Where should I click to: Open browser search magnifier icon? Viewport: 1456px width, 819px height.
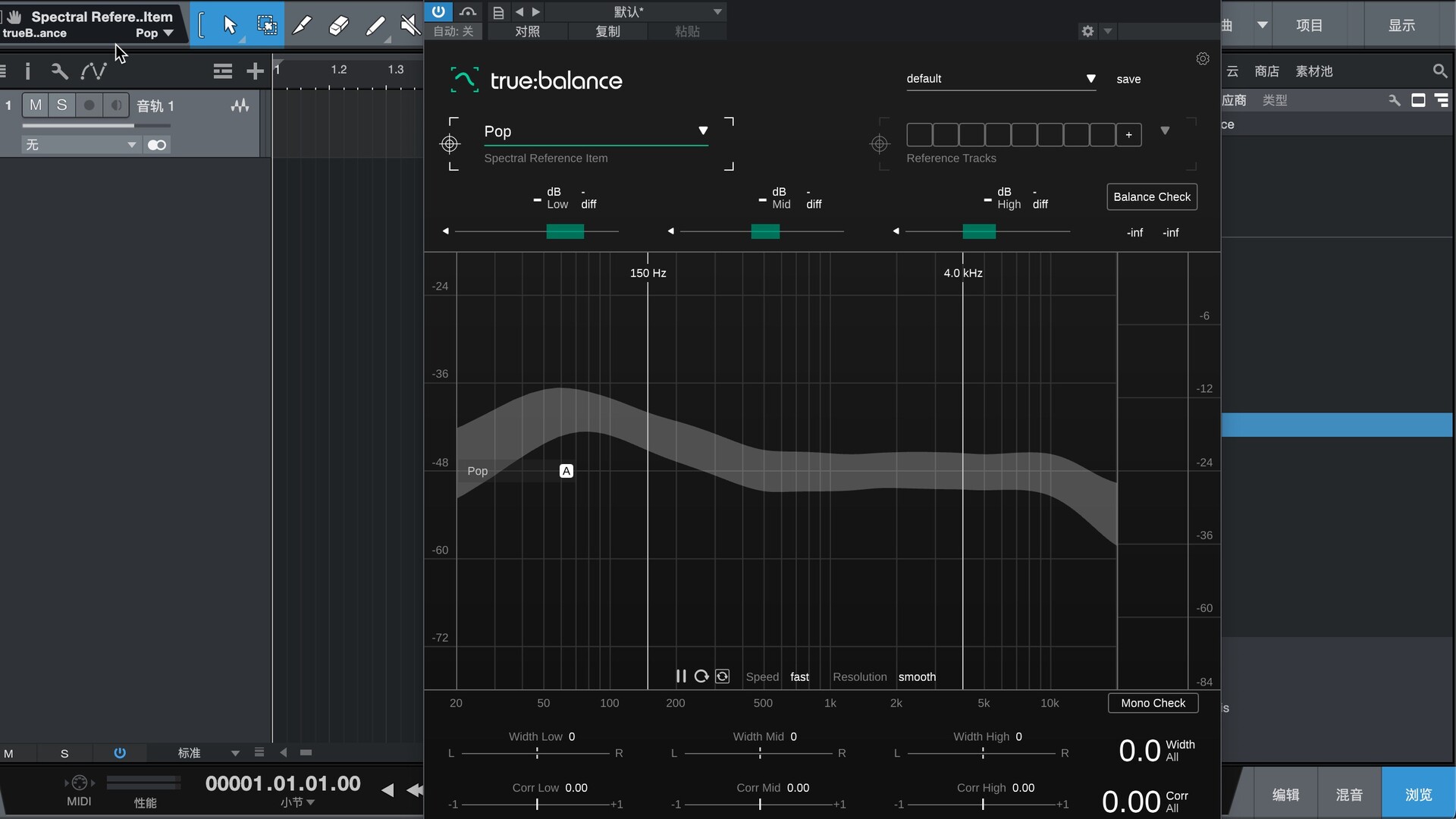1440,71
